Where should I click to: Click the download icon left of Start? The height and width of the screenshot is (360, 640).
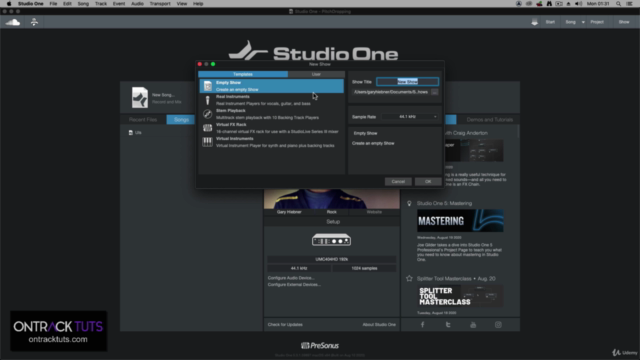click(534, 22)
